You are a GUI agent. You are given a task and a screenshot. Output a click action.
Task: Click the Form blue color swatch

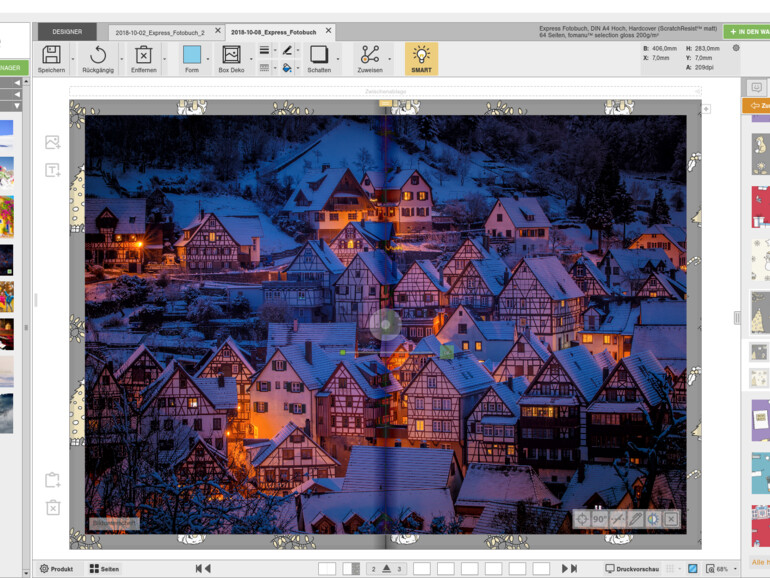coord(192,55)
